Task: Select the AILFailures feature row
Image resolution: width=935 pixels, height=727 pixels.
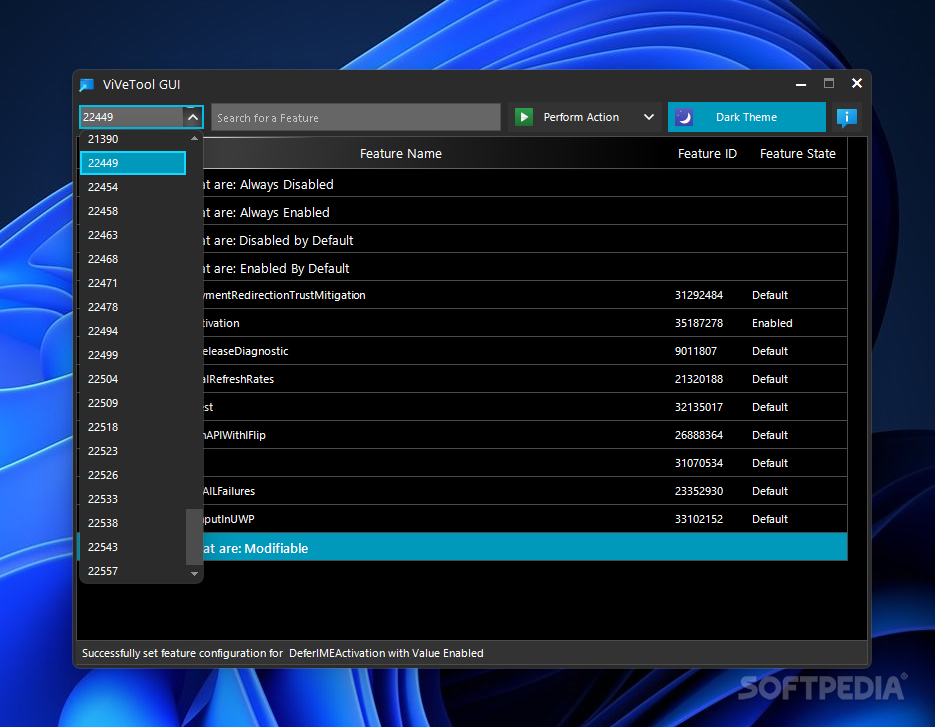Action: pyautogui.click(x=525, y=491)
